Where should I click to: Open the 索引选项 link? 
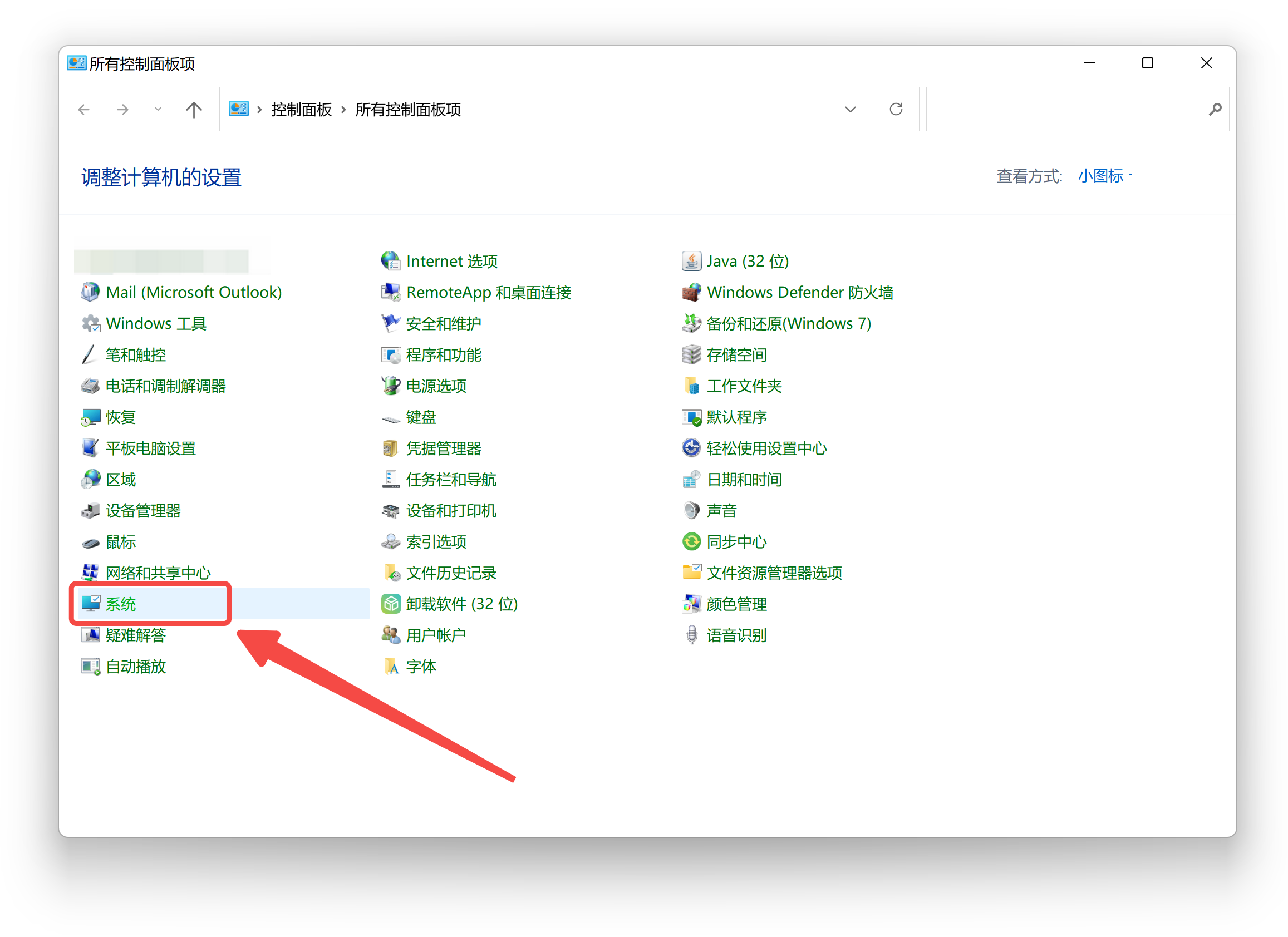[436, 542]
